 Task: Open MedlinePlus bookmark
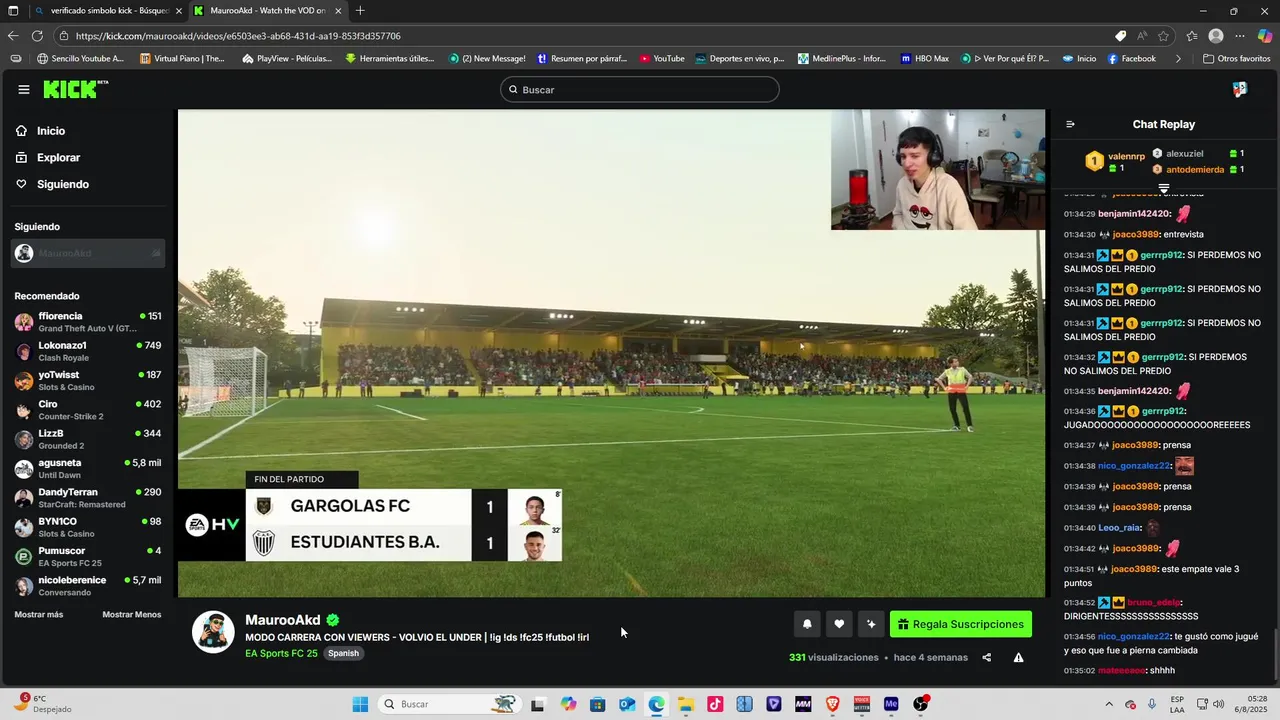point(842,59)
